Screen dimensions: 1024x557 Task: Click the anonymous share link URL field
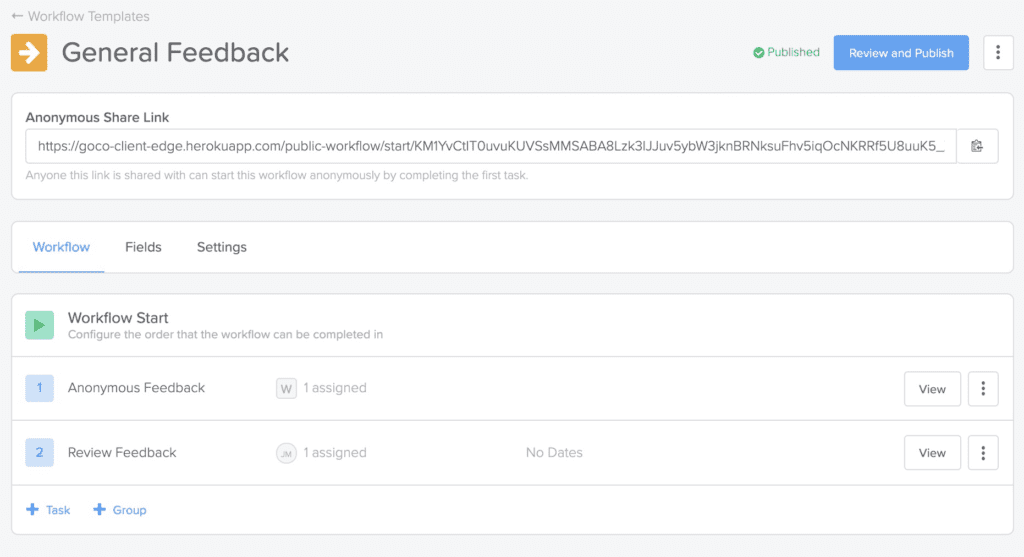tap(490, 146)
